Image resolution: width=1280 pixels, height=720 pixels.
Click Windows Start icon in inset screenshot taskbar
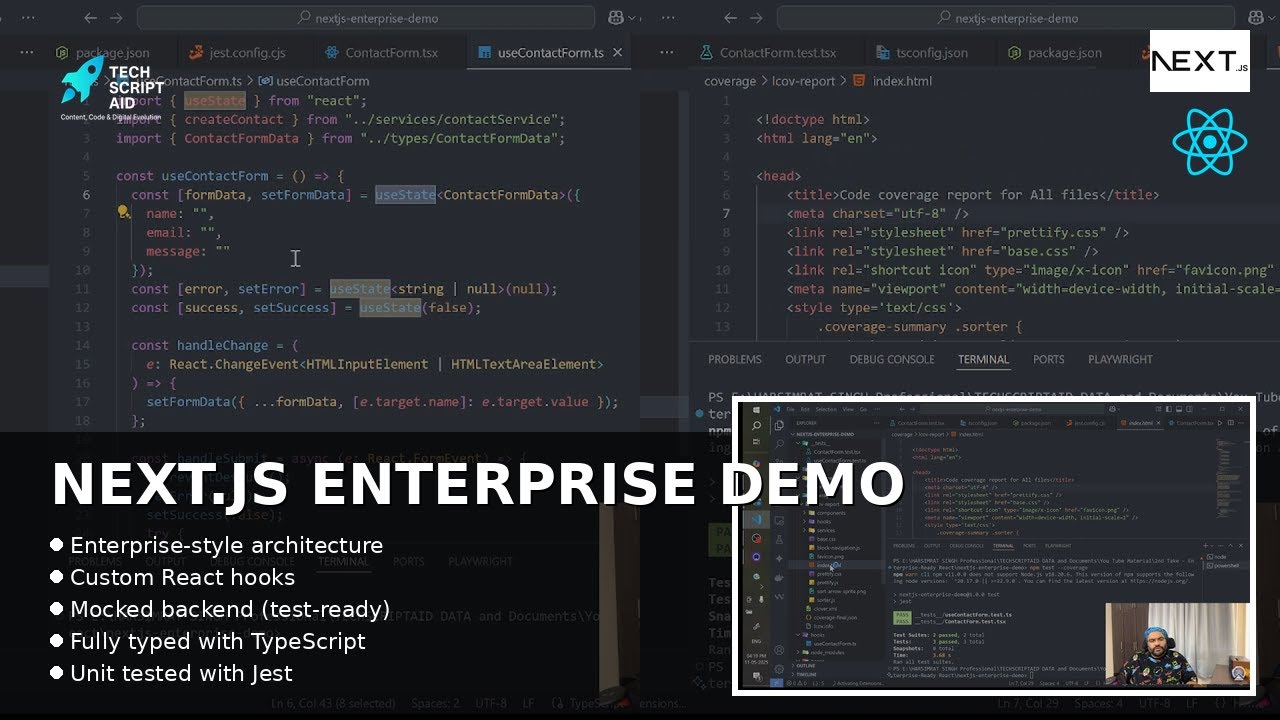click(756, 409)
